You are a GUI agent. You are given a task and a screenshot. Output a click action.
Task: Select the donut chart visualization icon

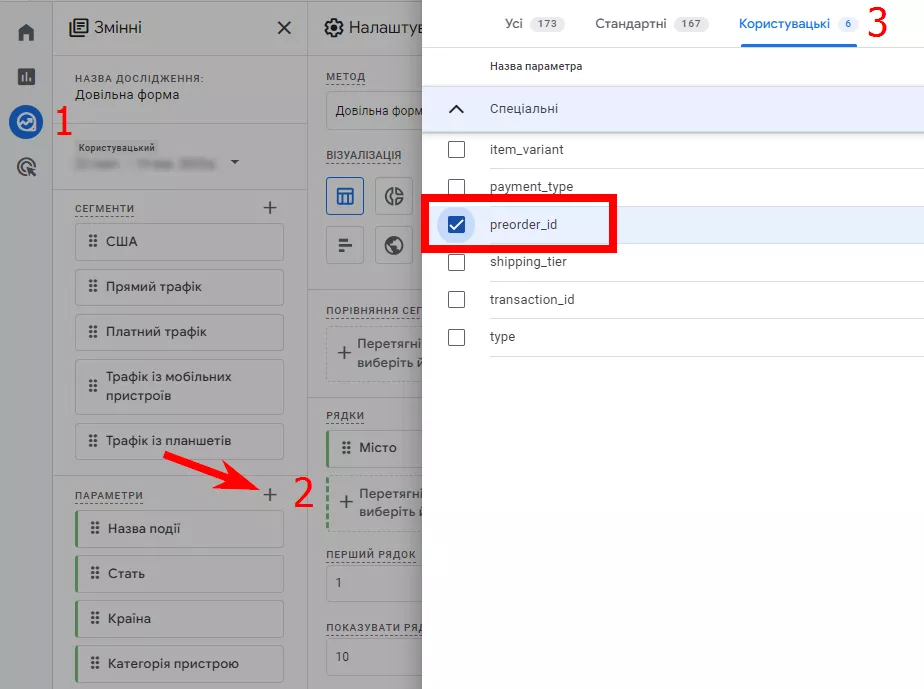coord(394,196)
